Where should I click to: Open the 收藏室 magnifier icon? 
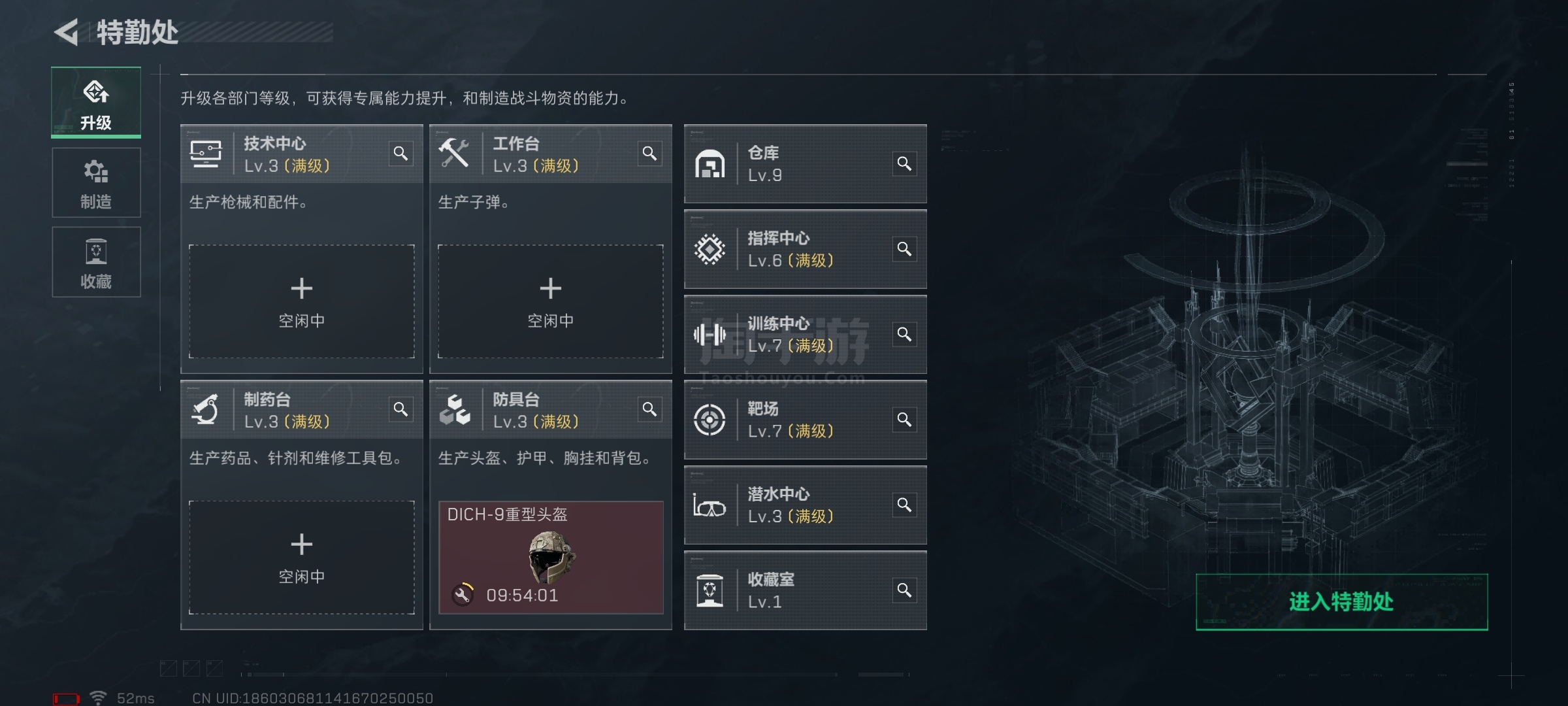pos(904,590)
